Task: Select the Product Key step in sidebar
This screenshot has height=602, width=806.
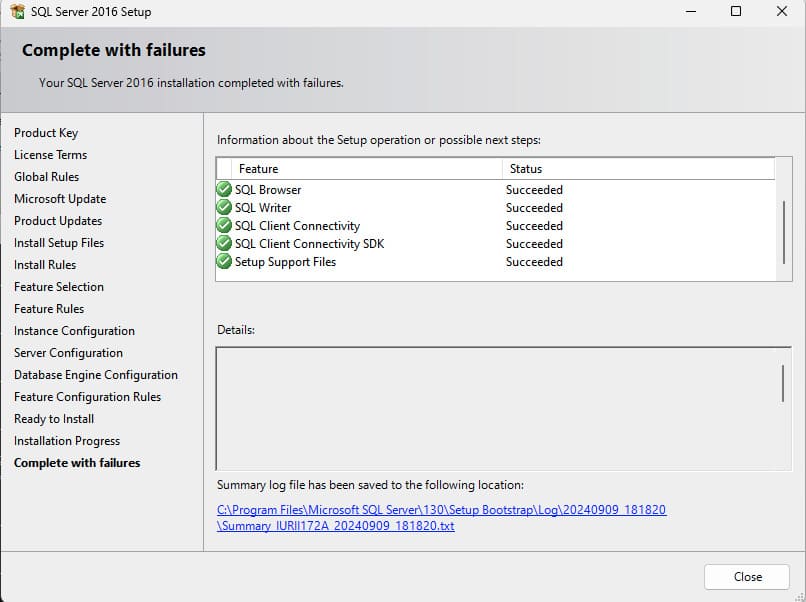Action: (46, 133)
